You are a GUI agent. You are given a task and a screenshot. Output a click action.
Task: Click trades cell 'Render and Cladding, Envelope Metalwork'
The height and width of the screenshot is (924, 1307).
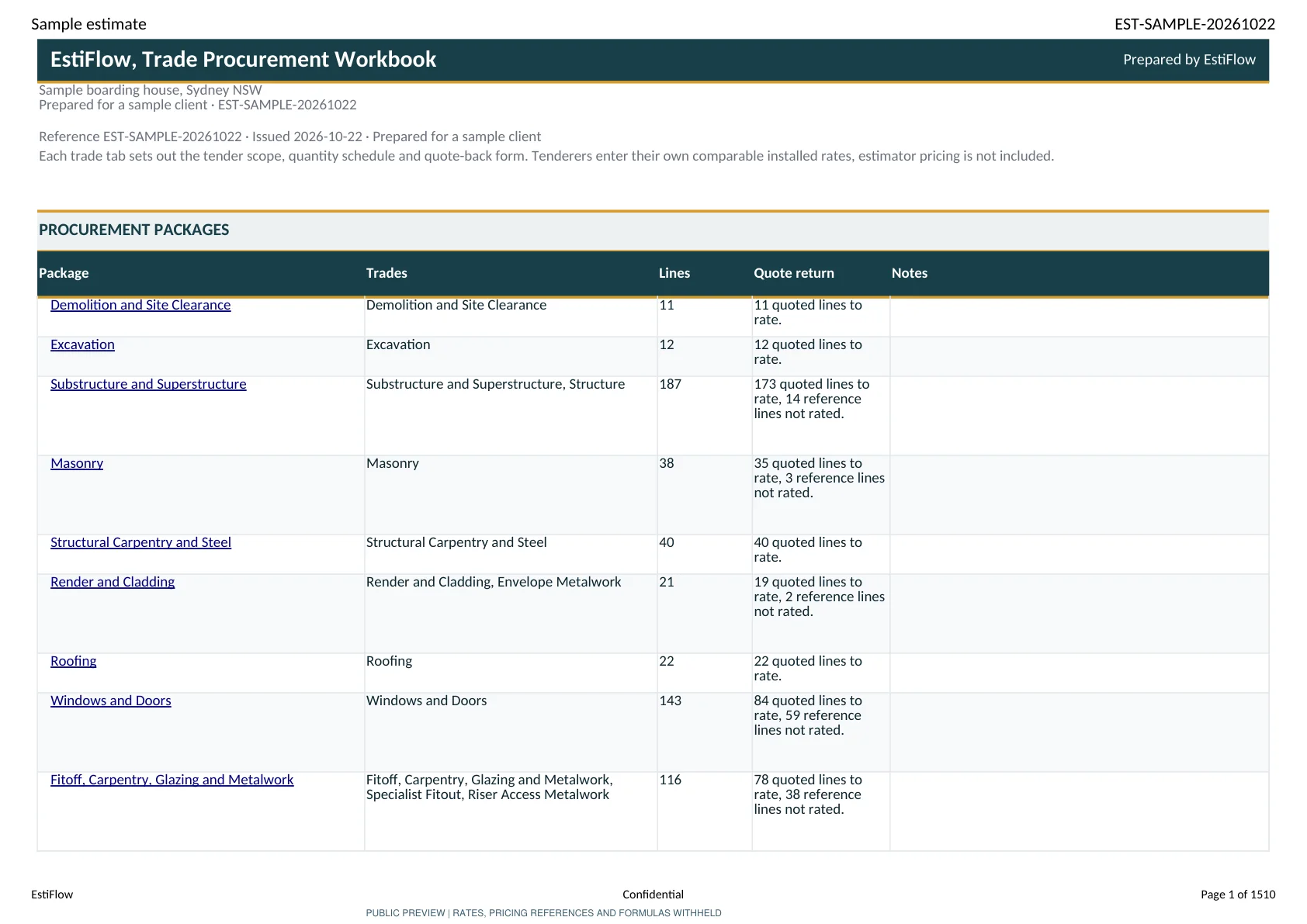(x=511, y=614)
